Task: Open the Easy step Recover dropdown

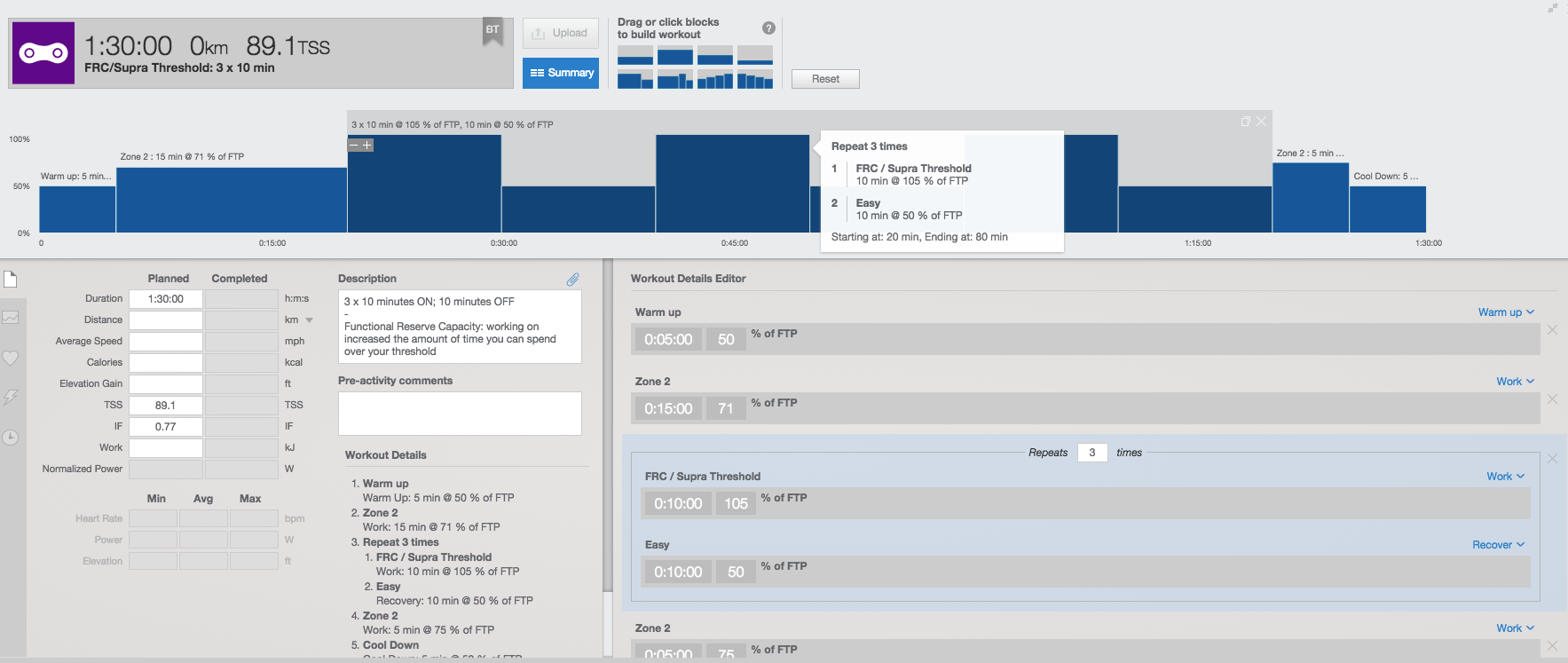Action: pos(1499,545)
